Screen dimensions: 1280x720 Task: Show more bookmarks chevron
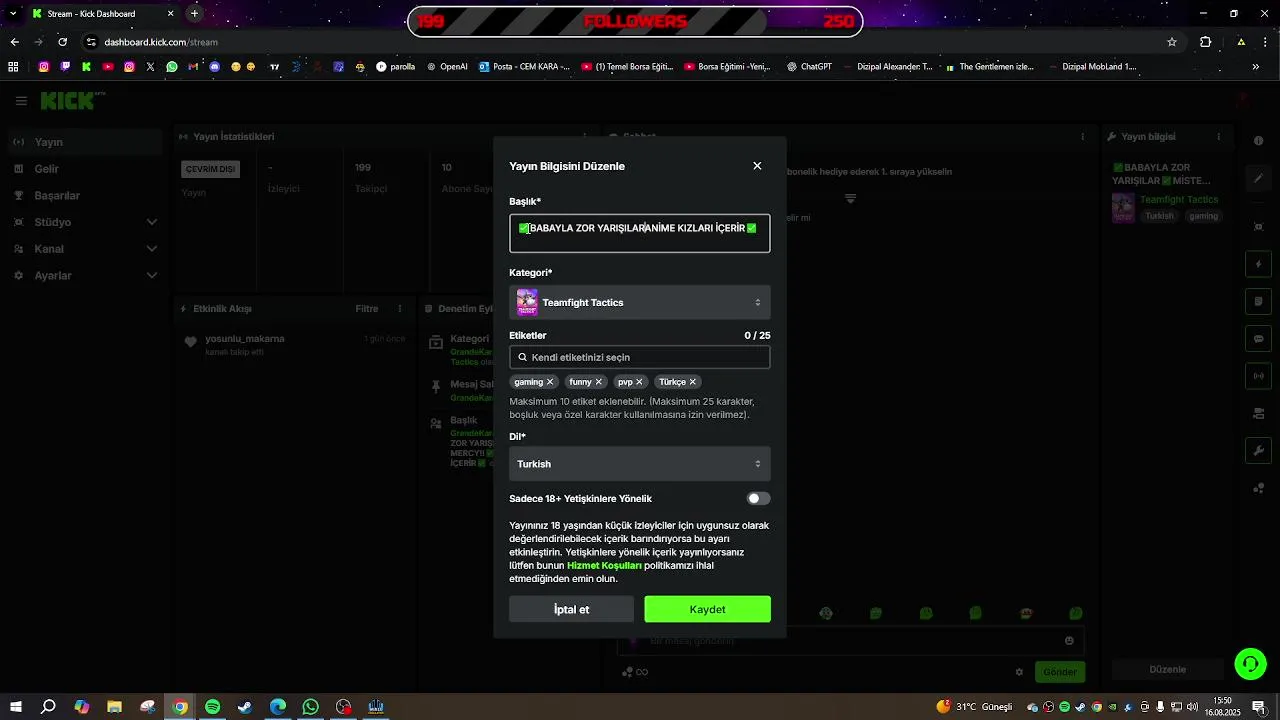(1257, 67)
